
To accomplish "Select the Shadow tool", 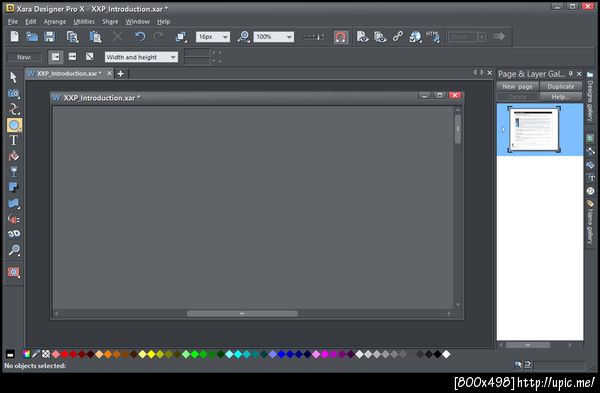I will 14,187.
